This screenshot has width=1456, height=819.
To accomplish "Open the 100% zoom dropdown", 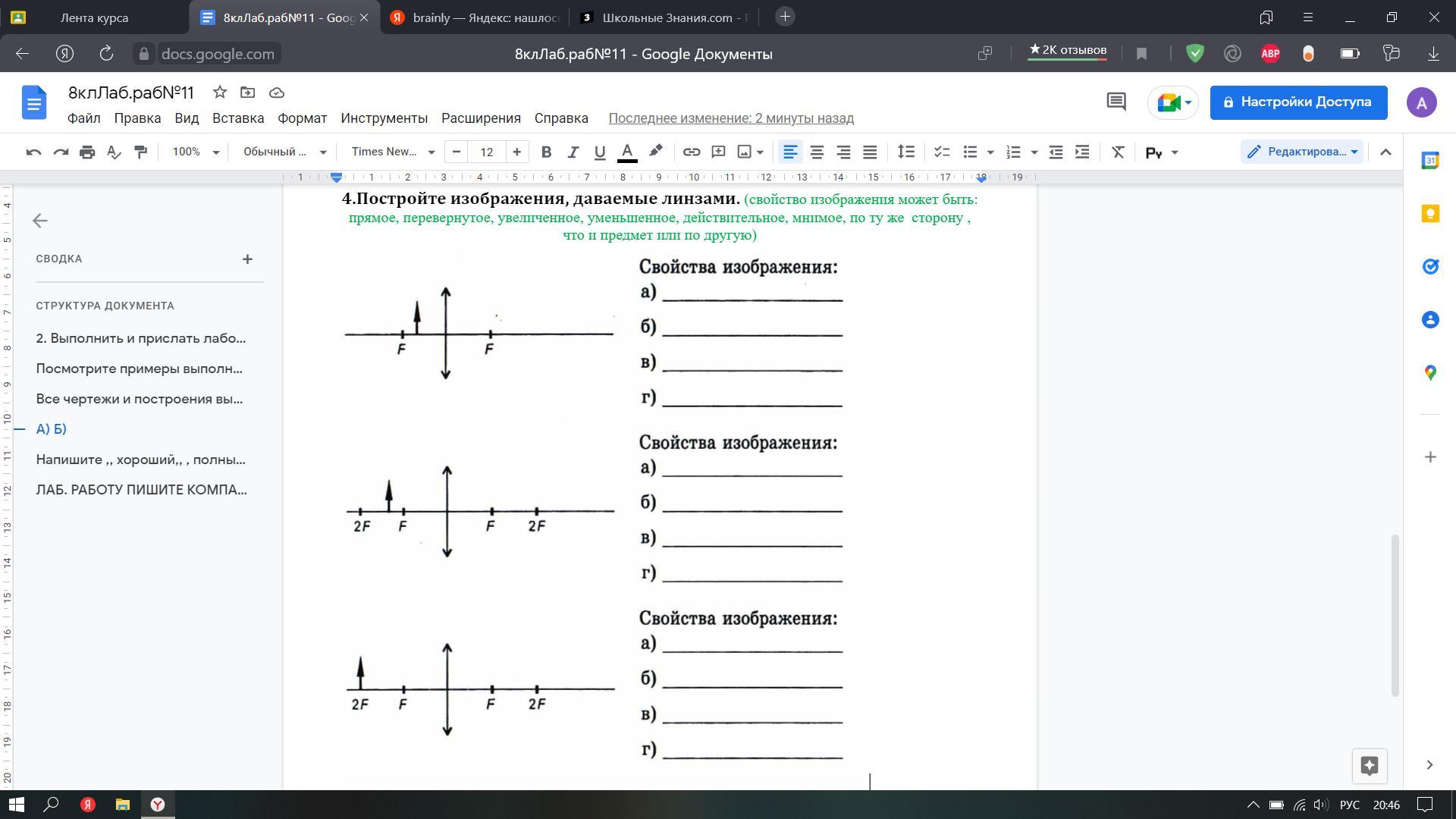I will coord(195,152).
